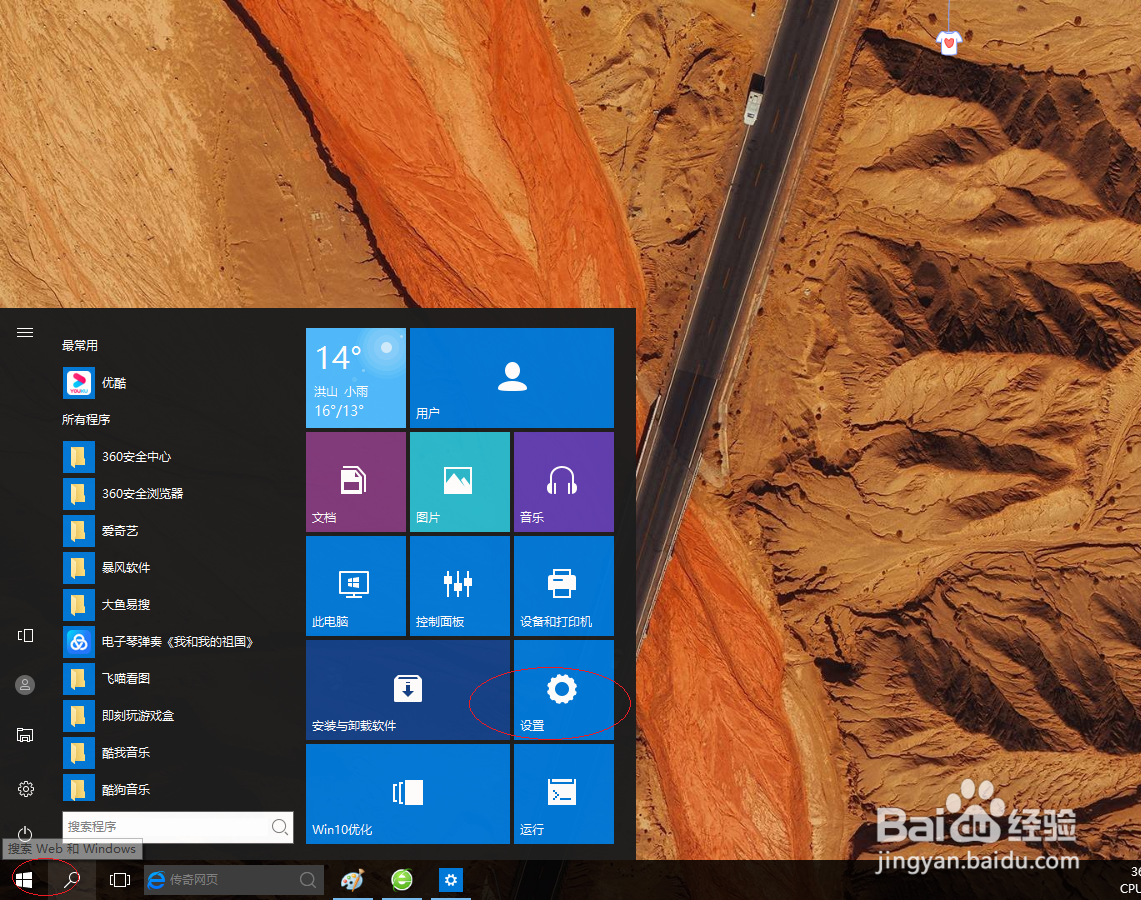Click the taskbar search icon
Screen dimensions: 1141x900
pos(70,879)
